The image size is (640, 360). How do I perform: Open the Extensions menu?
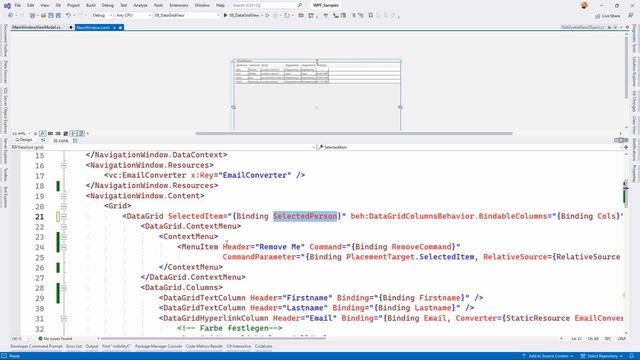179,5
